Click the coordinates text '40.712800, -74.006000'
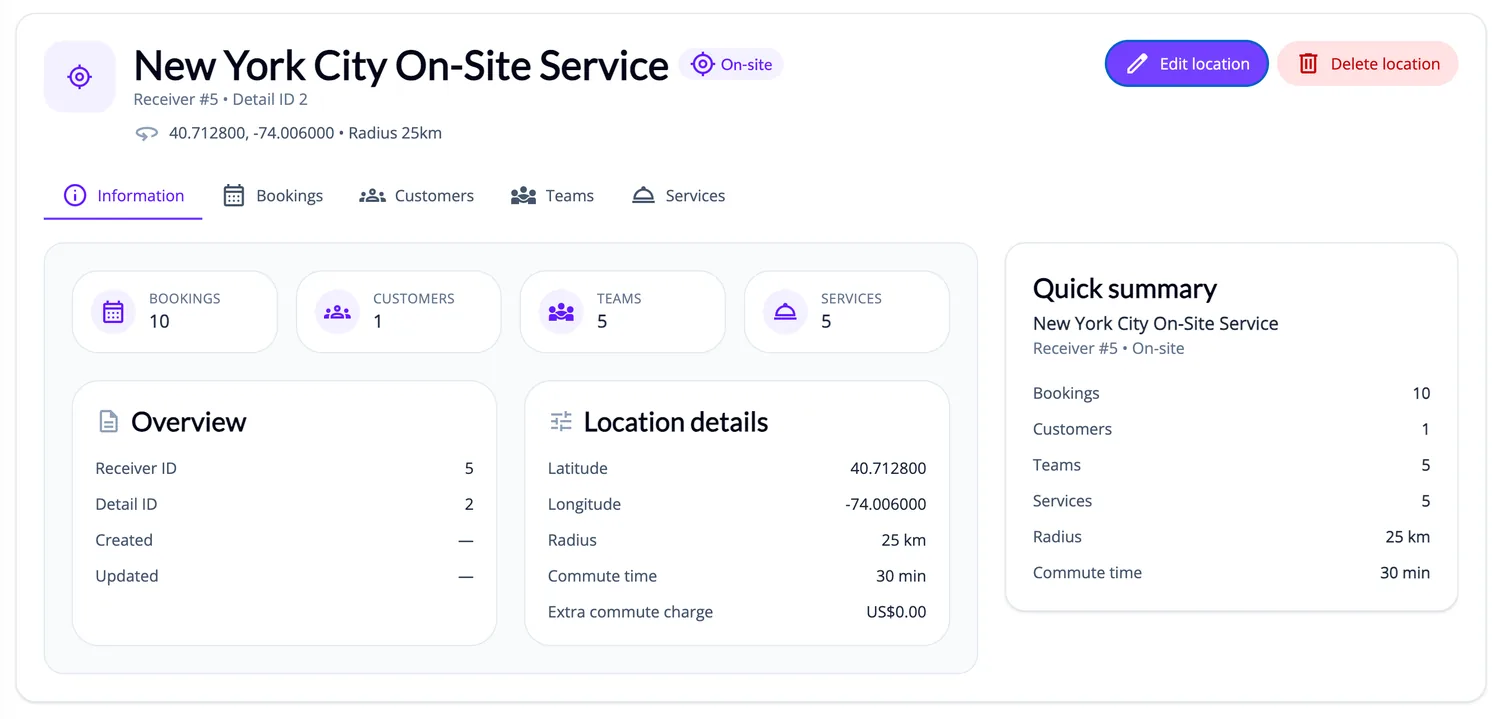The image size is (1500, 719). 252,133
